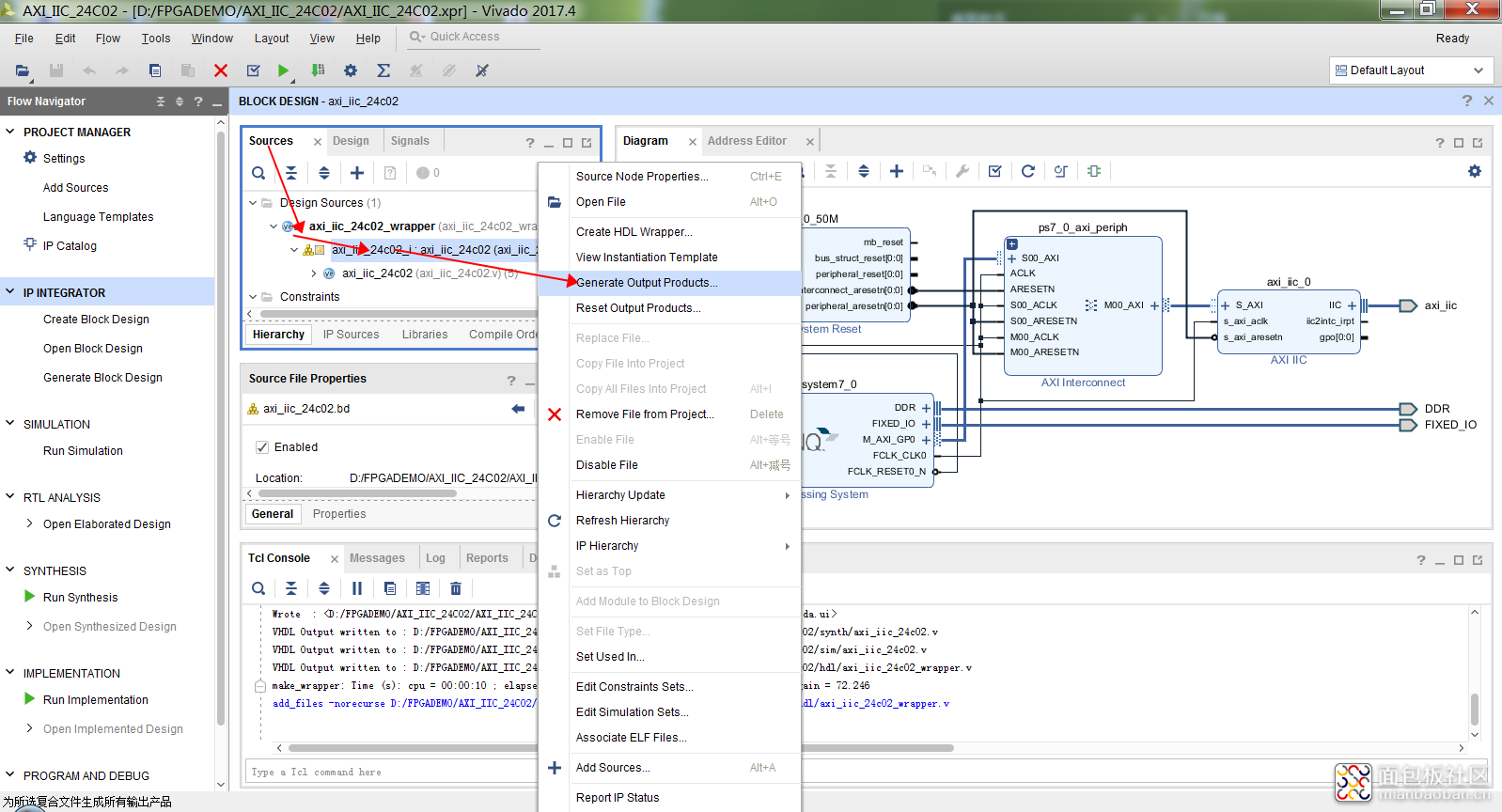The width and height of the screenshot is (1502, 812).
Task: Switch to Messages tab
Action: (377, 558)
